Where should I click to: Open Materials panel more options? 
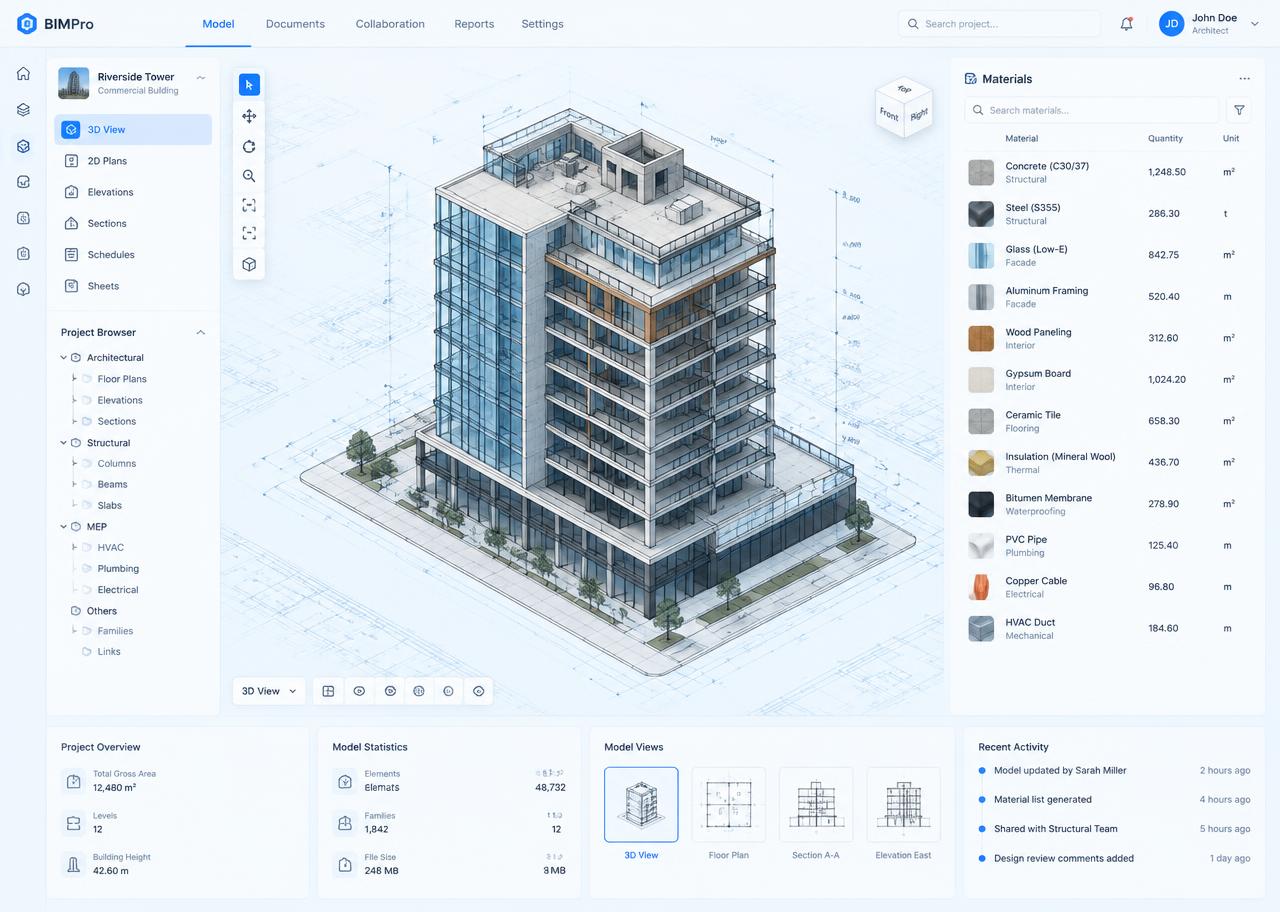1244,79
